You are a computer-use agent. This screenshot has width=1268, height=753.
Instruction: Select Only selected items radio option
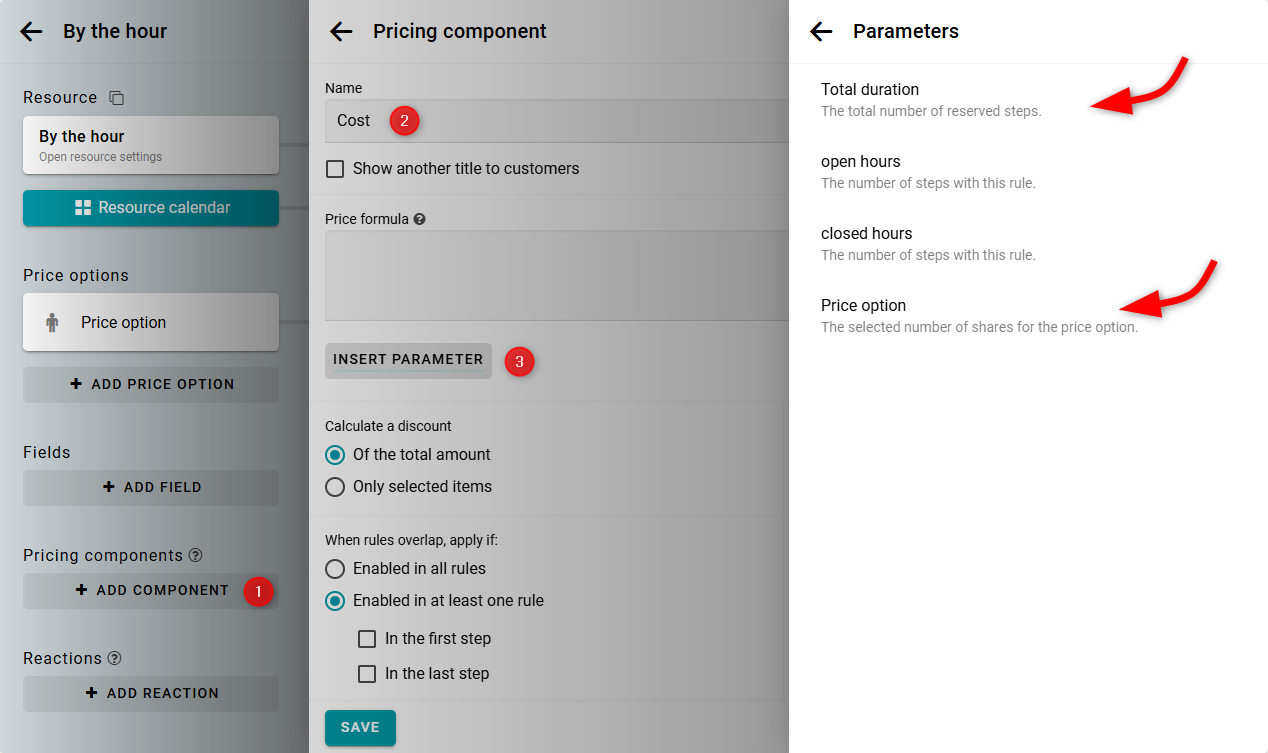[x=335, y=487]
